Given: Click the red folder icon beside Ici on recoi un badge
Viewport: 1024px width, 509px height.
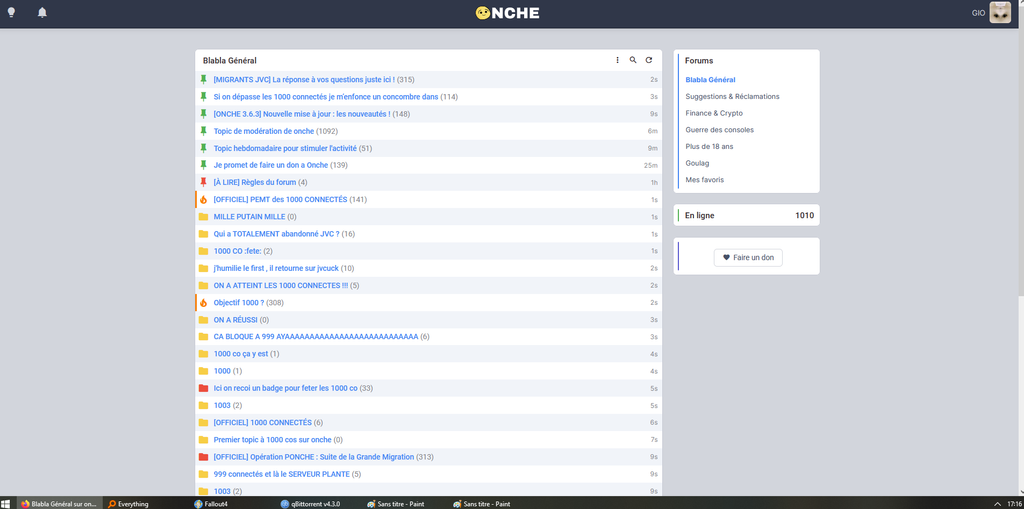Looking at the screenshot, I should click(x=203, y=388).
